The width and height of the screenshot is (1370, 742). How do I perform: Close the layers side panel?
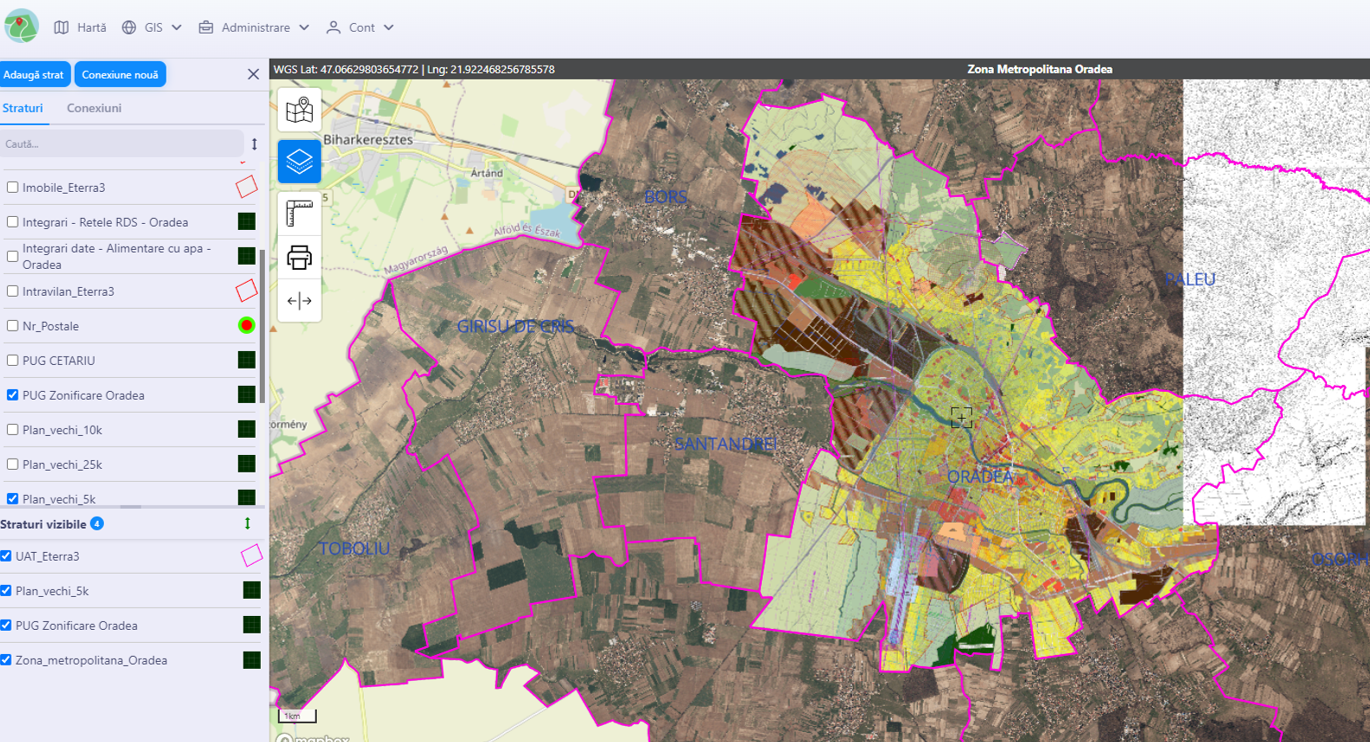[x=253, y=74]
